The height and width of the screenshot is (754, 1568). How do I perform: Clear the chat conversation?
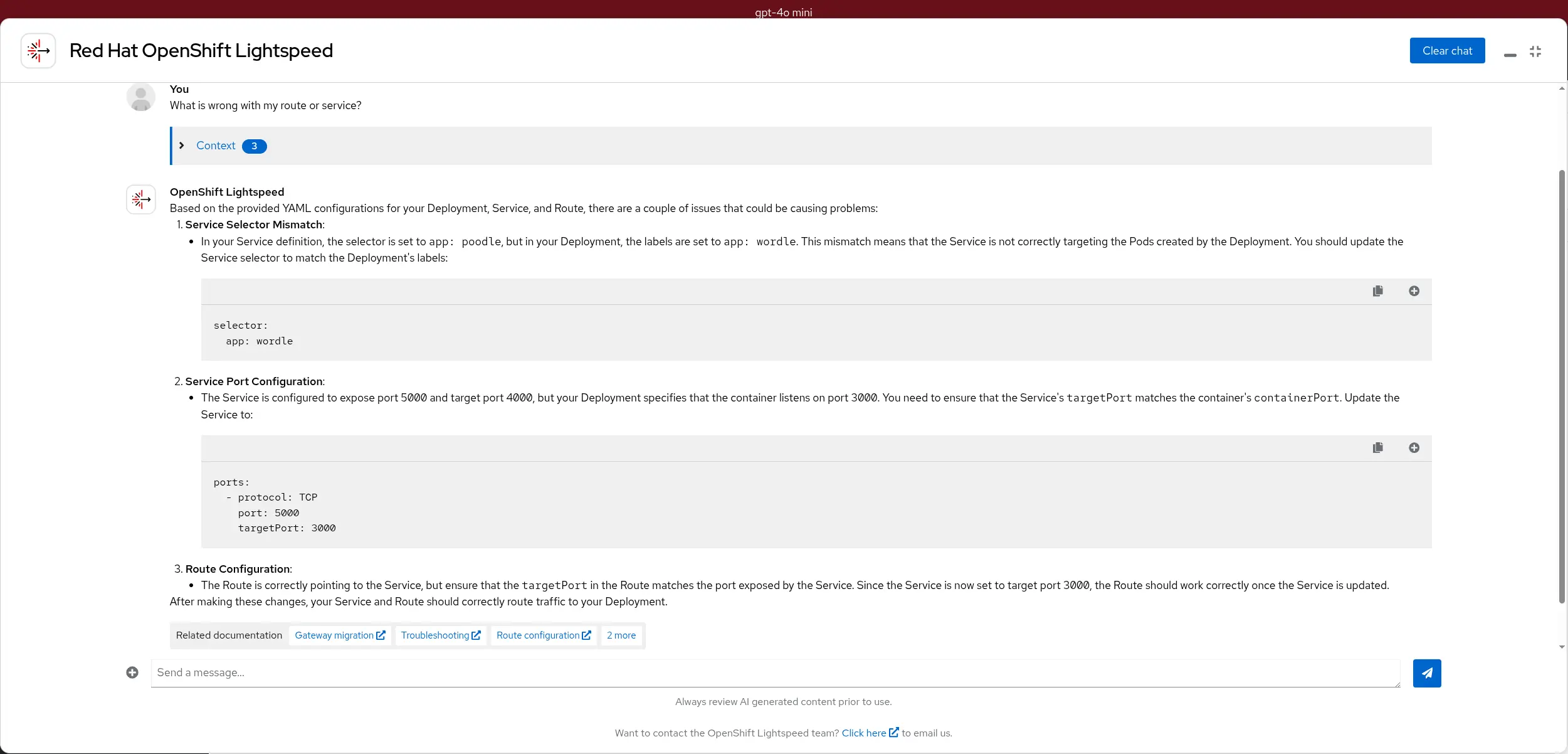(x=1447, y=51)
